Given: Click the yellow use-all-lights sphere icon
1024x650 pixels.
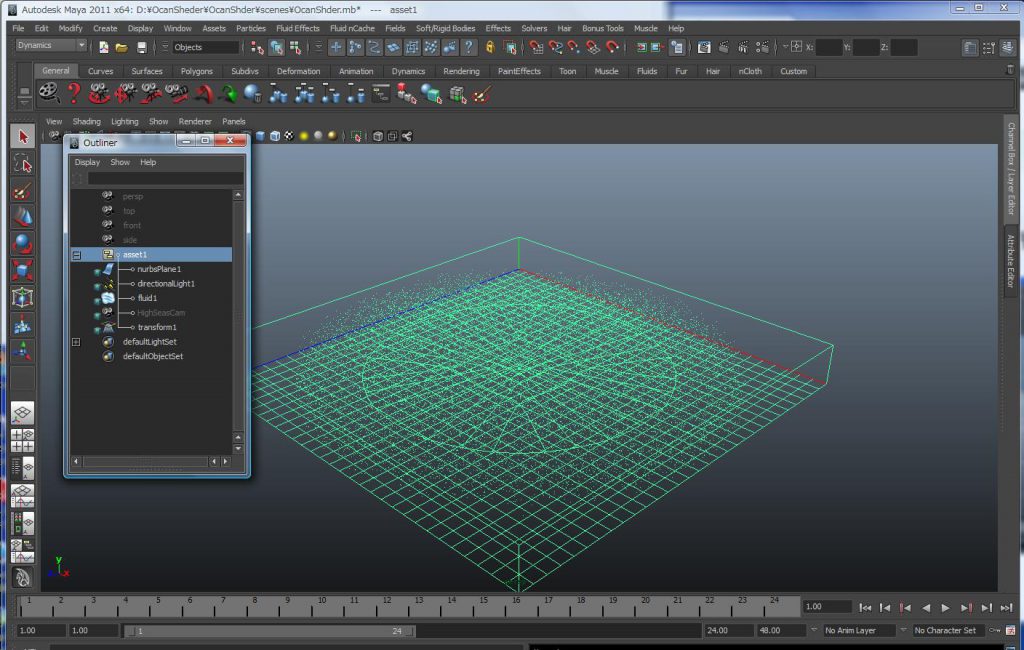Looking at the screenshot, I should (304, 136).
